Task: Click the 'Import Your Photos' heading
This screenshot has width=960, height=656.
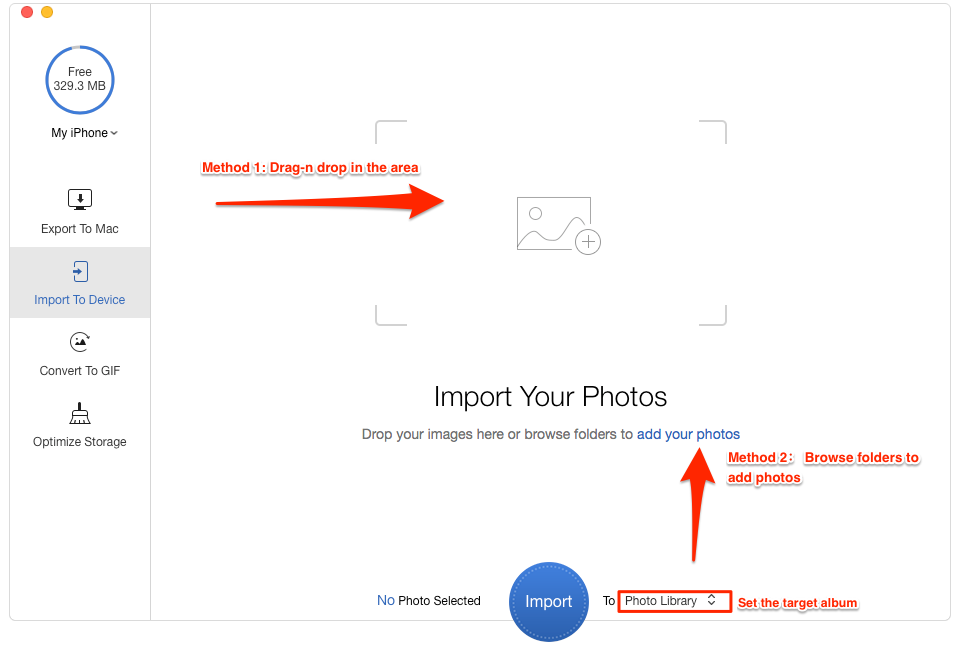Action: (550, 397)
